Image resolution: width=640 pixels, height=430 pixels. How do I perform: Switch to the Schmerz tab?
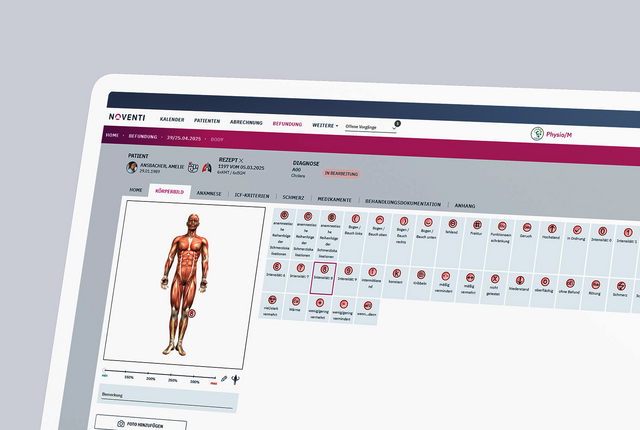[293, 197]
